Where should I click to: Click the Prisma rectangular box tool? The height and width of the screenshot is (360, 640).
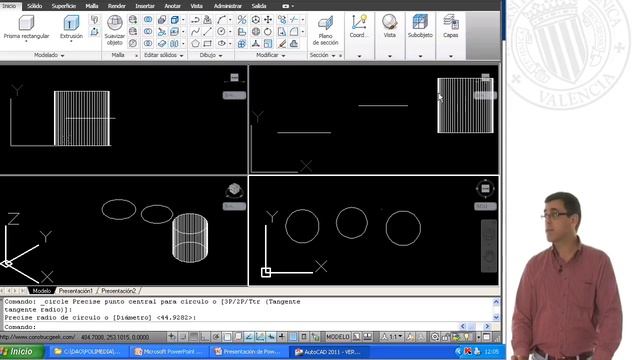[26, 23]
